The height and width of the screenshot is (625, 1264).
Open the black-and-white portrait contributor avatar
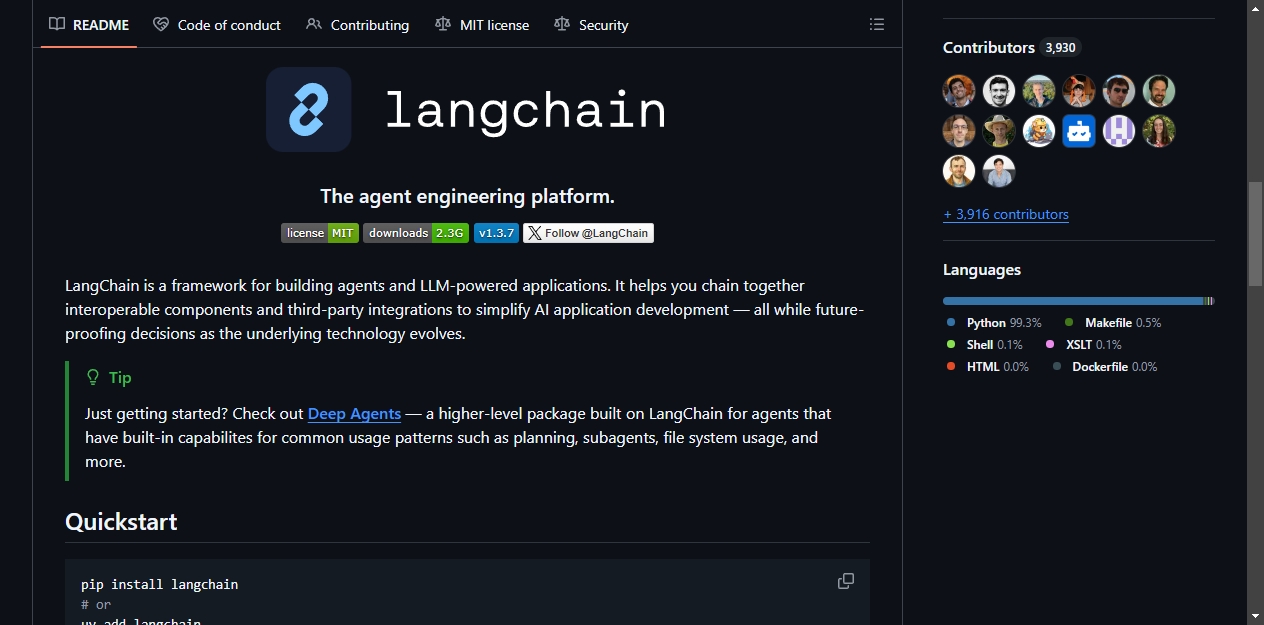pos(999,91)
